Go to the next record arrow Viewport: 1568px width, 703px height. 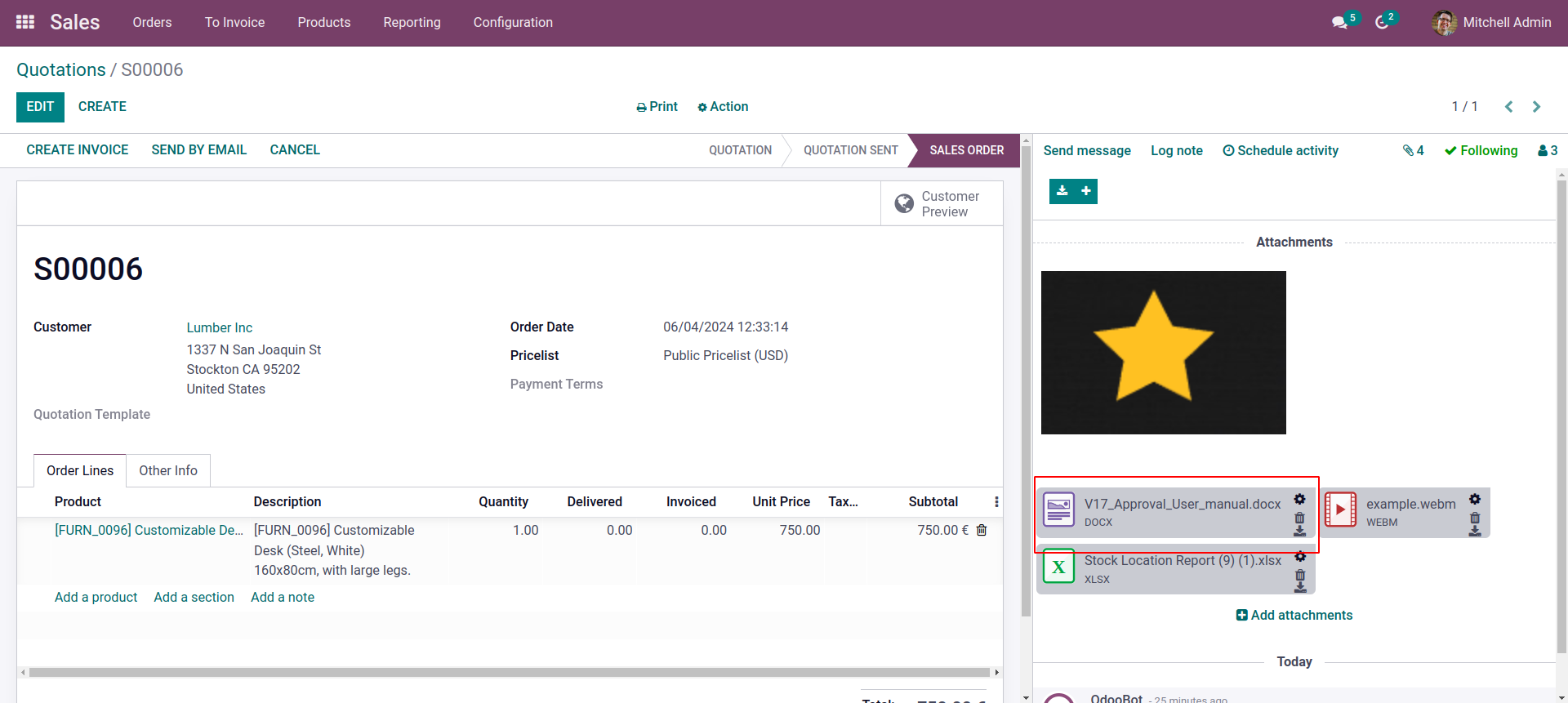click(1536, 106)
